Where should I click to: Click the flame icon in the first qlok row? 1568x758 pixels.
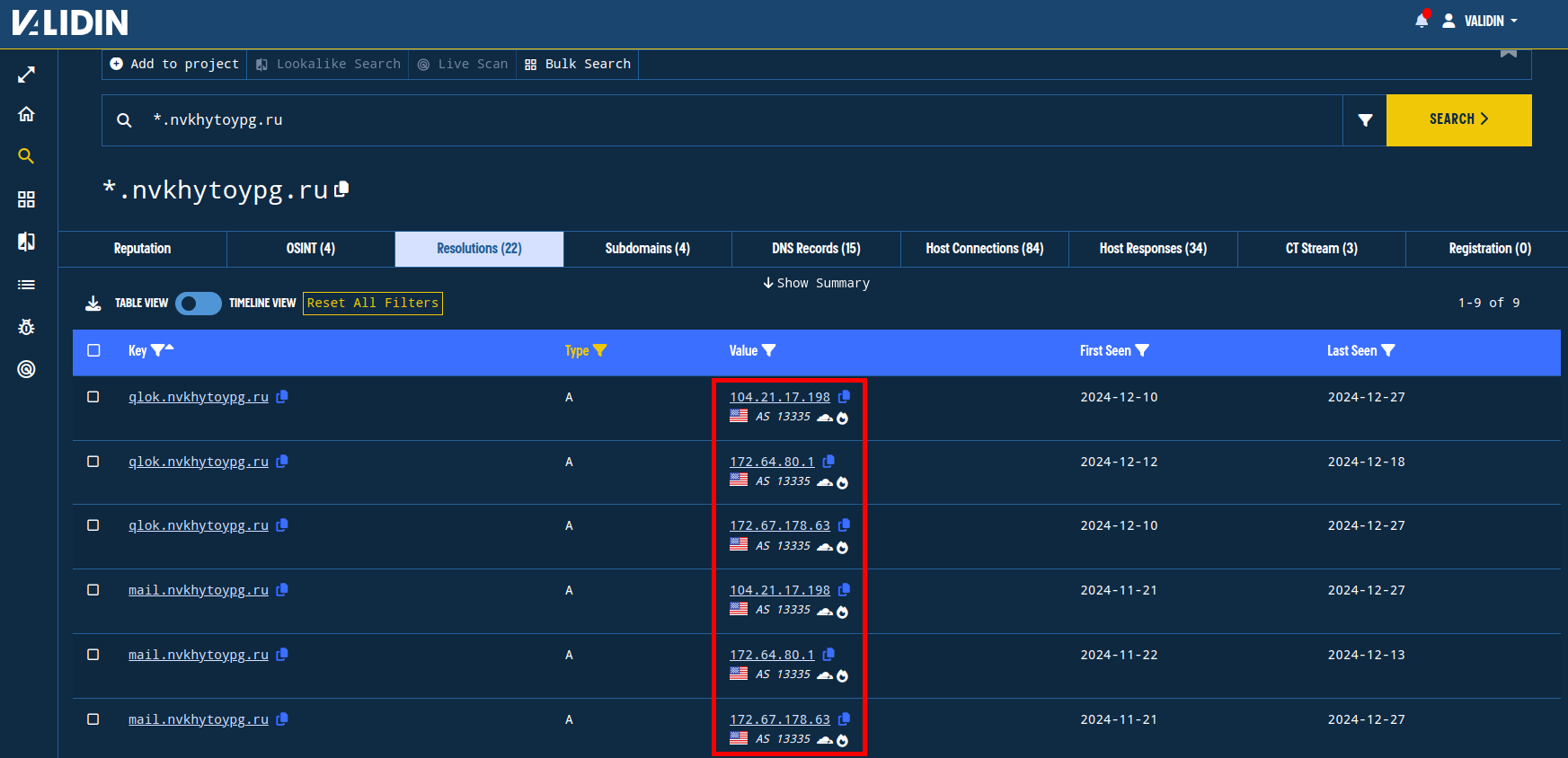[x=842, y=418]
